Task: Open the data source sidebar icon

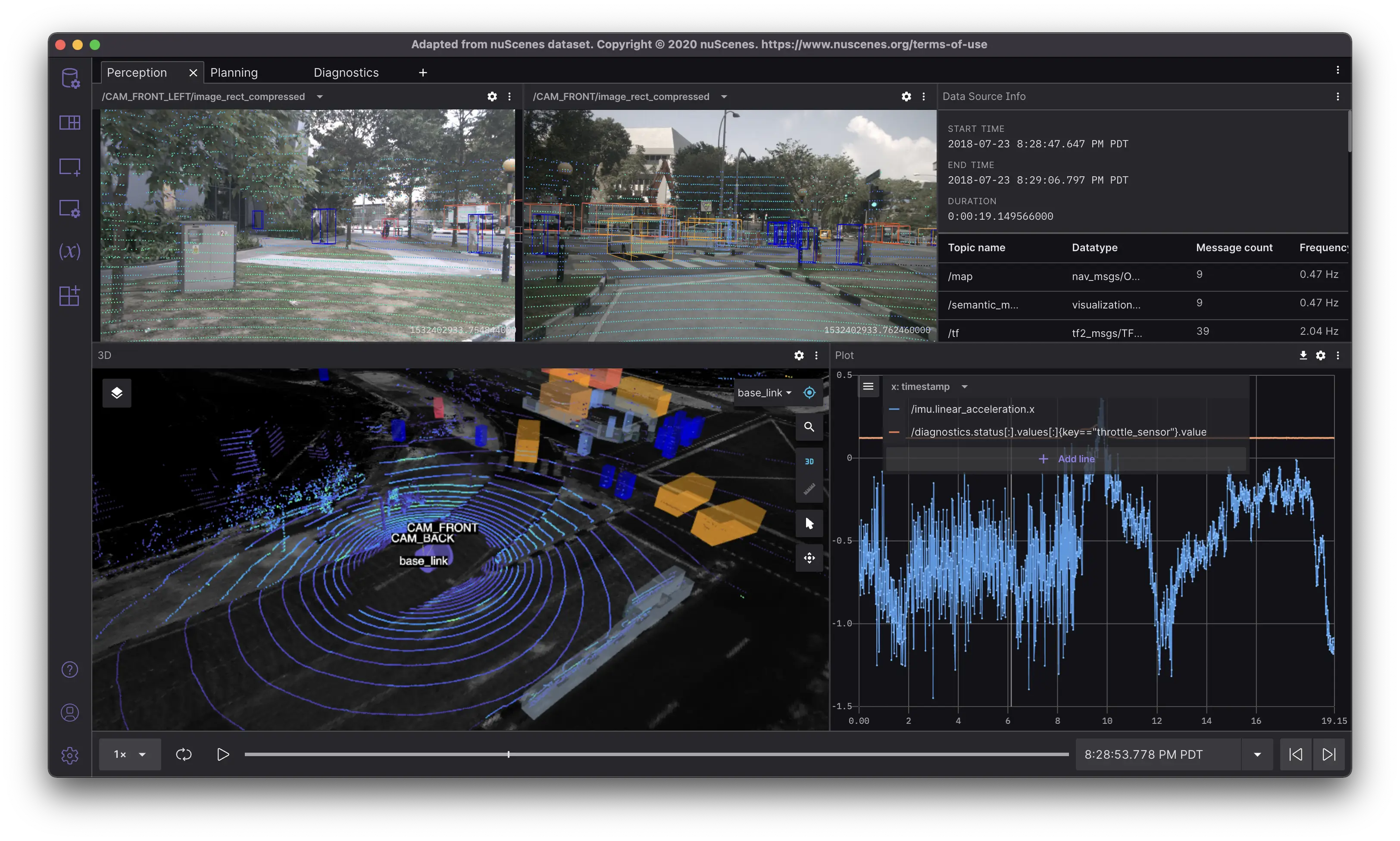Action: (x=70, y=78)
